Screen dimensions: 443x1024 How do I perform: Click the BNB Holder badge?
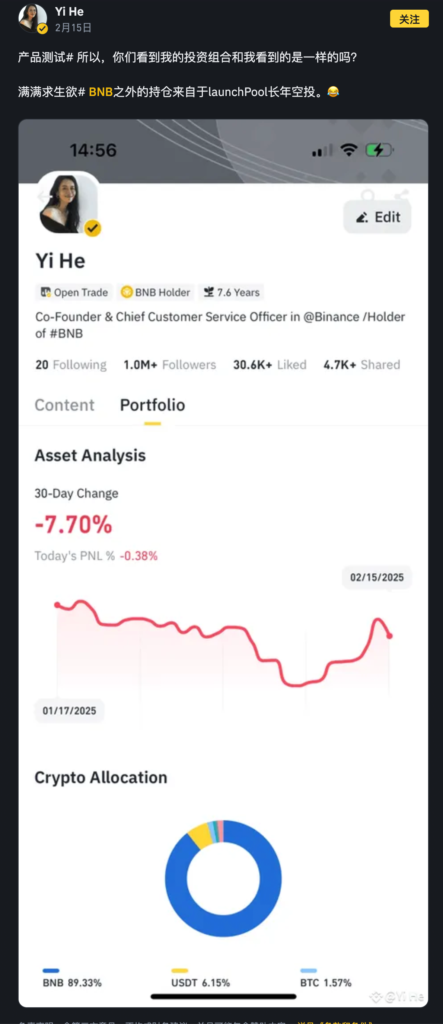(156, 293)
